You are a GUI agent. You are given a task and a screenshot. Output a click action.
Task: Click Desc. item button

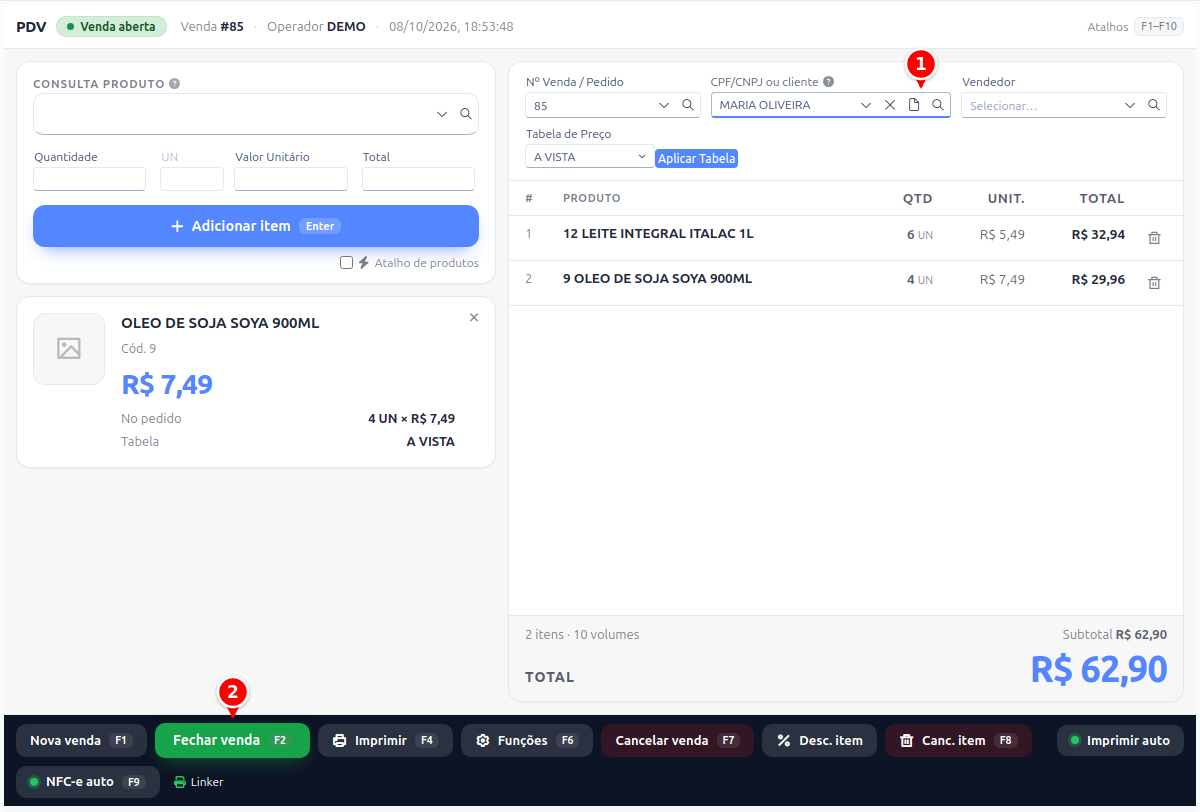[x=819, y=740]
